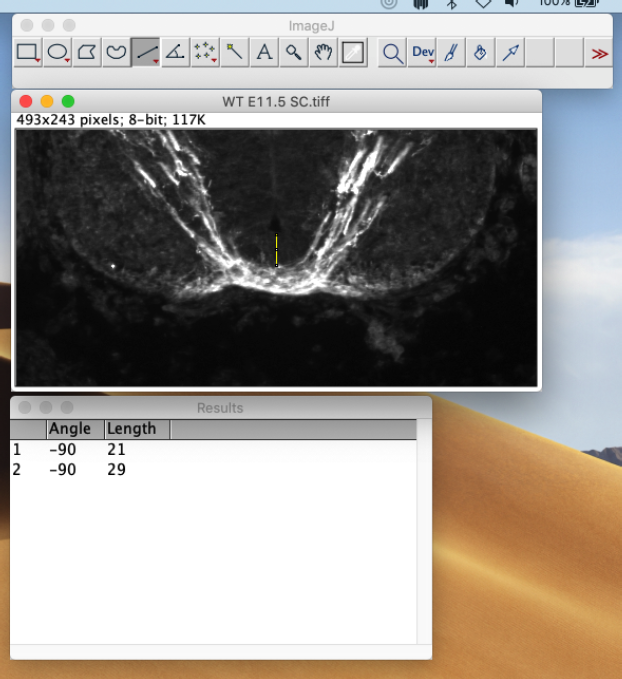Select the Angle measurement tool
Screen dimensions: 622x679
175,52
